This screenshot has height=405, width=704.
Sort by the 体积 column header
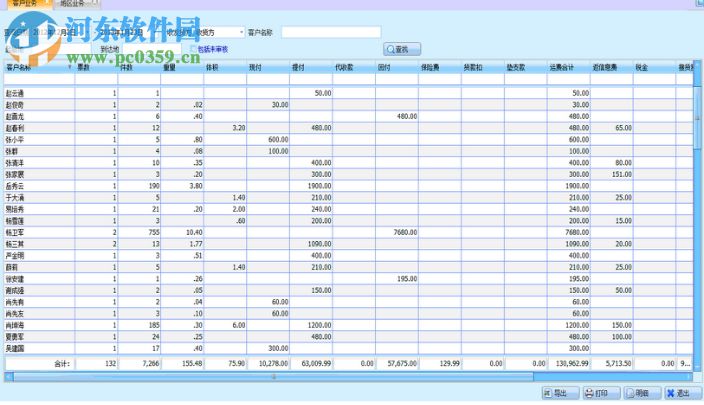[225, 67]
